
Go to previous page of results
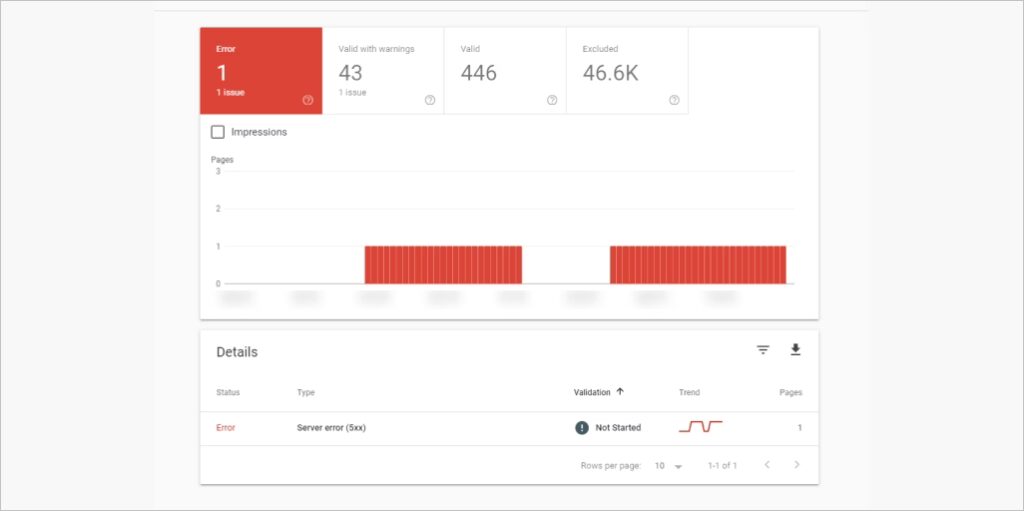pos(767,465)
